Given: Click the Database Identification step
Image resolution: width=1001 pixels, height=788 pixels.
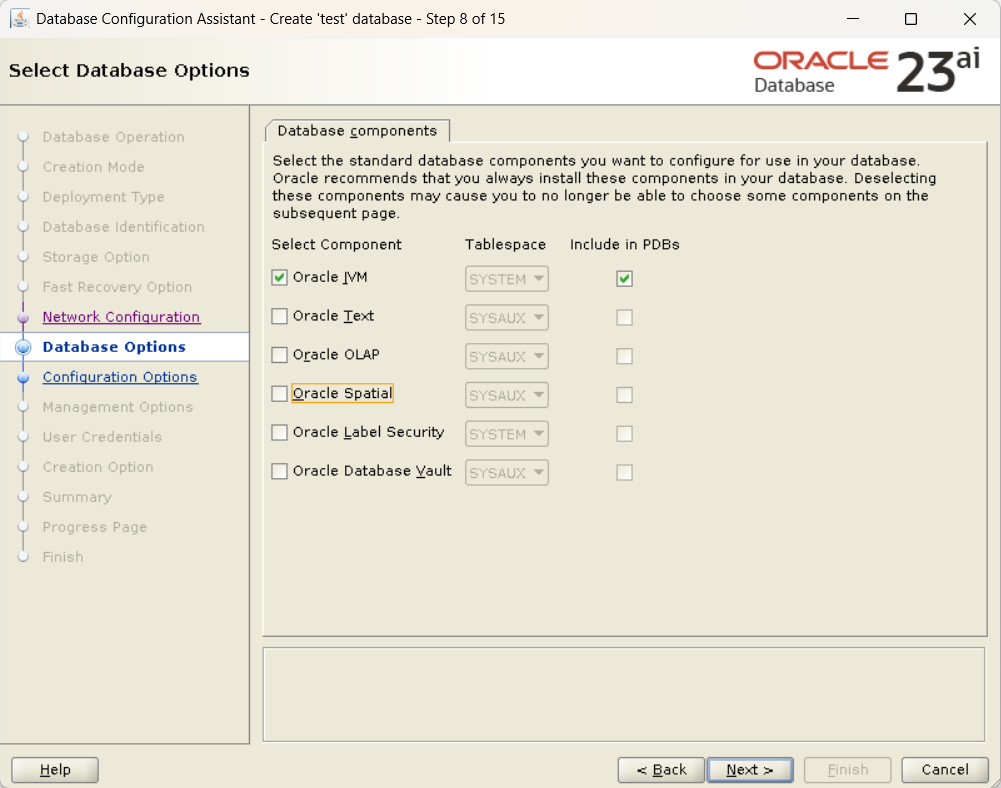Looking at the screenshot, I should [x=123, y=227].
